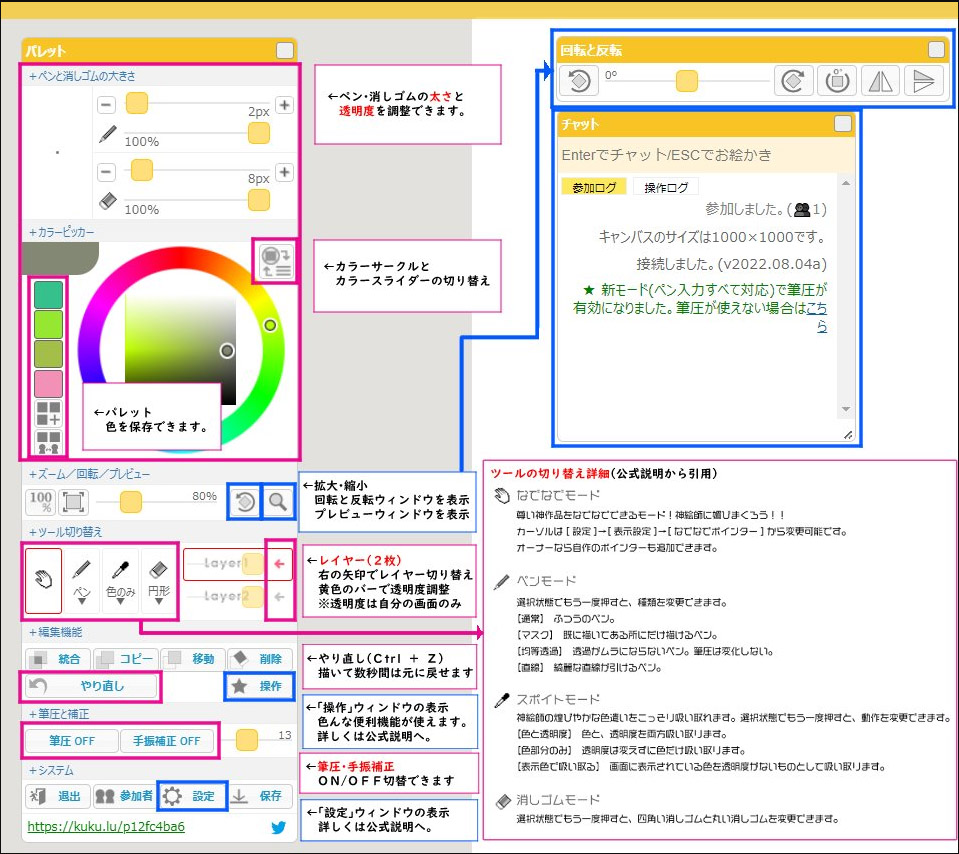Open the eraser shape dropdown under 円形
The width and height of the screenshot is (959, 854).
(x=158, y=602)
